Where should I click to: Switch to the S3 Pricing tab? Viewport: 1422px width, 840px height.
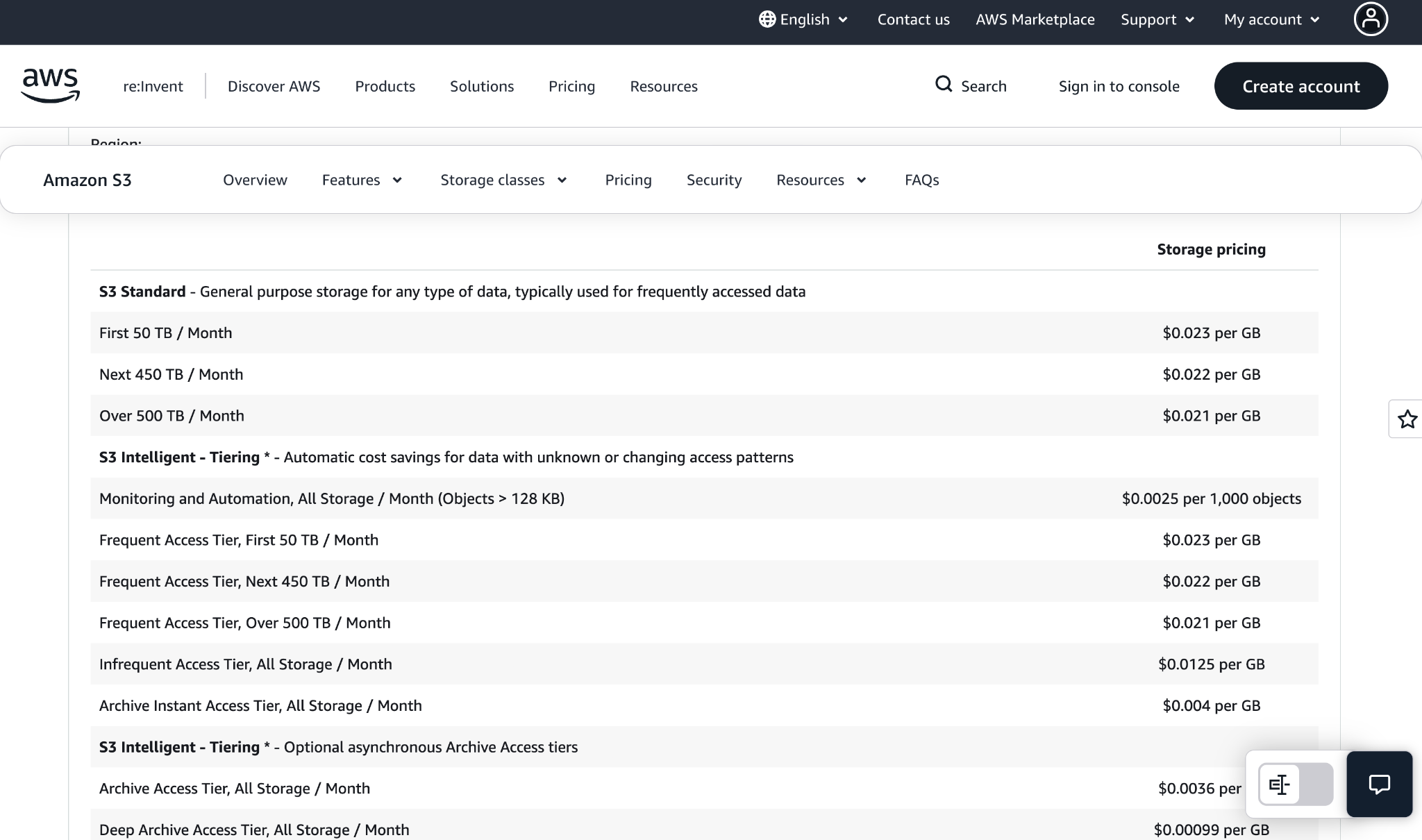(x=628, y=180)
